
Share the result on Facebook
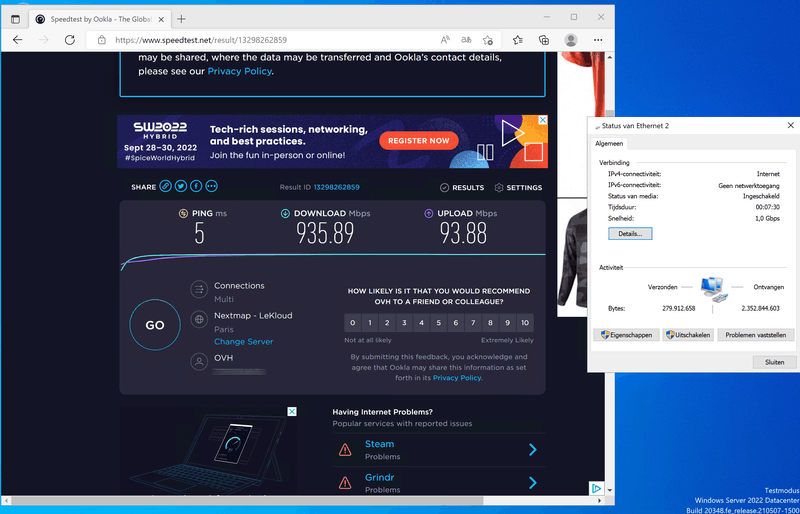(196, 186)
